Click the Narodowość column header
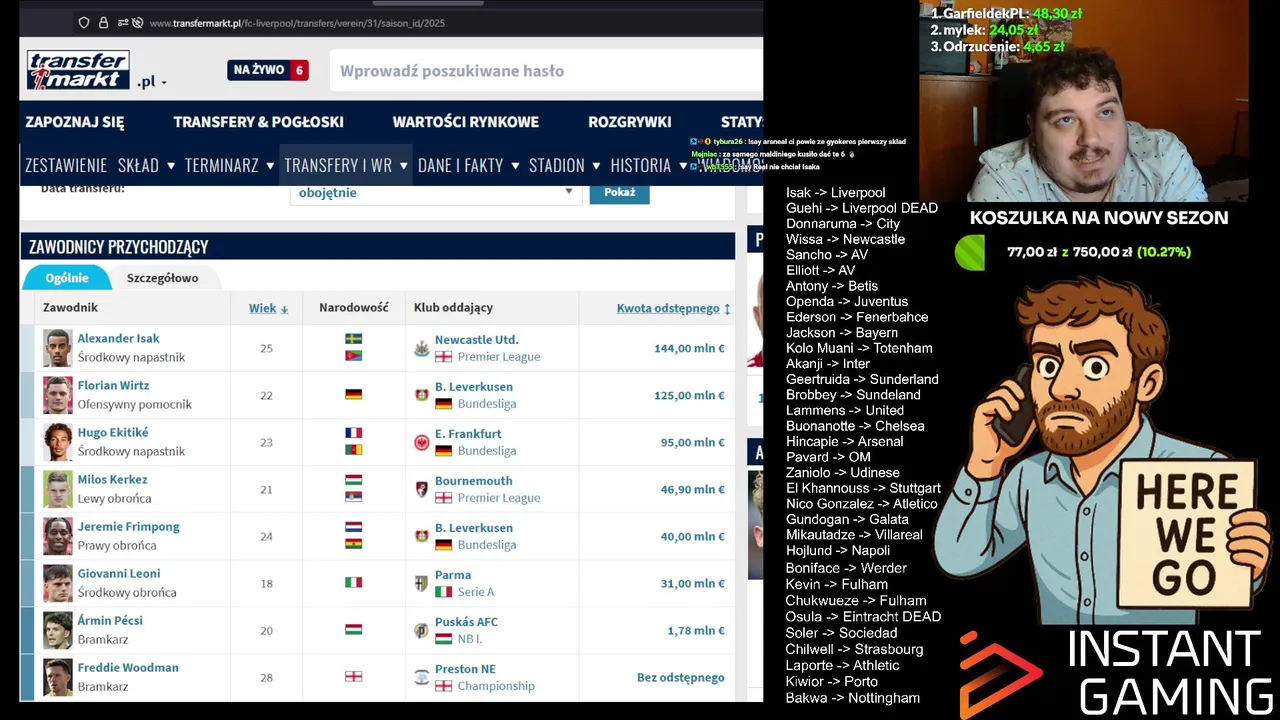Viewport: 1280px width, 720px height. pyautogui.click(x=353, y=308)
